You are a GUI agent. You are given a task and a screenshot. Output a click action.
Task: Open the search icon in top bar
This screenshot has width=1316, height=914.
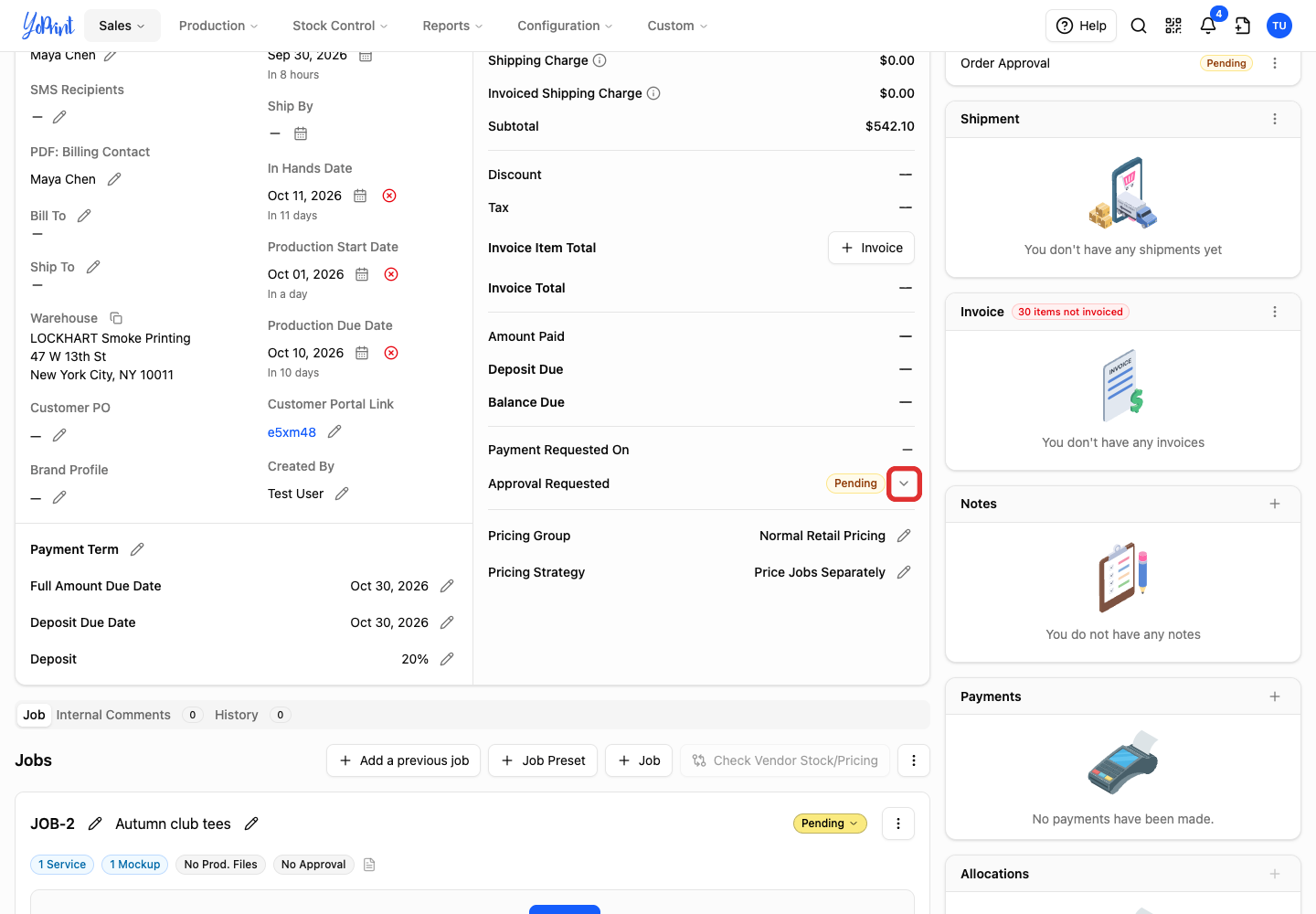coord(1139,26)
